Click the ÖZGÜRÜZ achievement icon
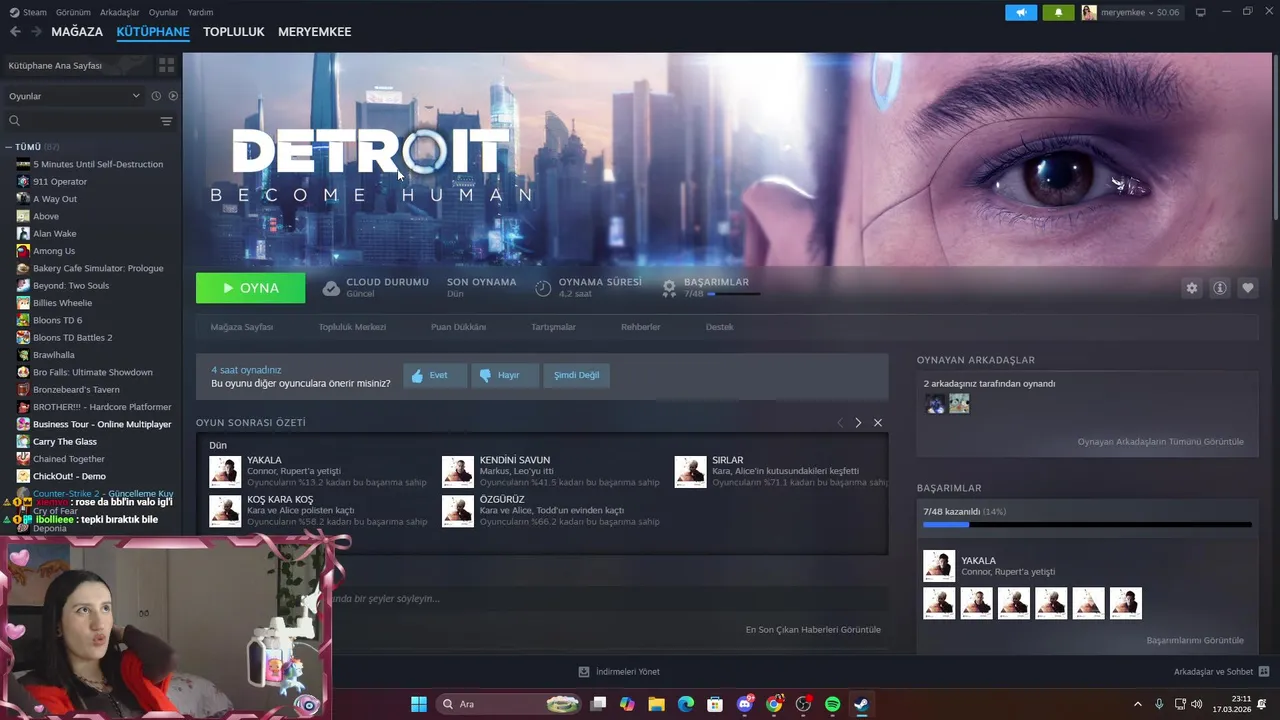Image resolution: width=1280 pixels, height=720 pixels. [458, 511]
